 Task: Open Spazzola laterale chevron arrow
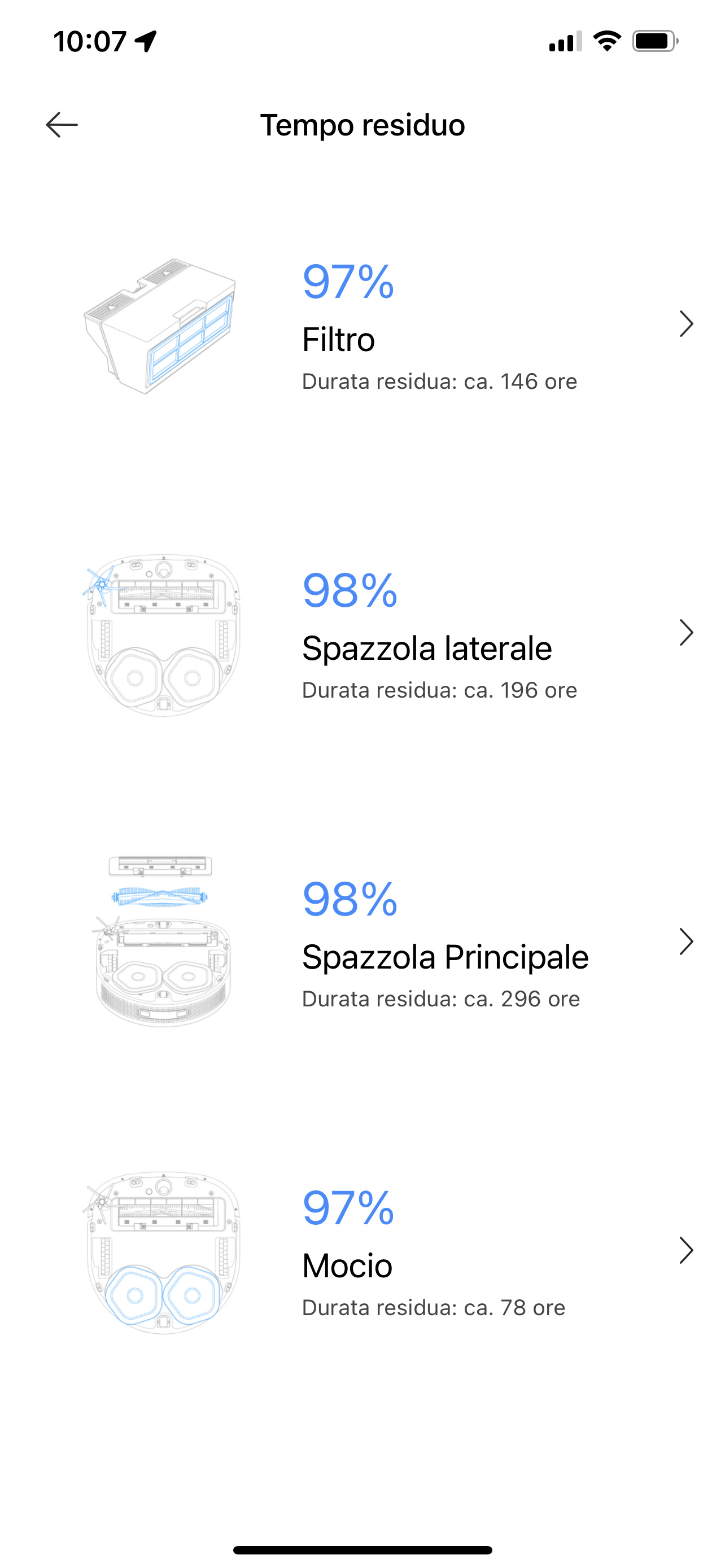pos(686,632)
